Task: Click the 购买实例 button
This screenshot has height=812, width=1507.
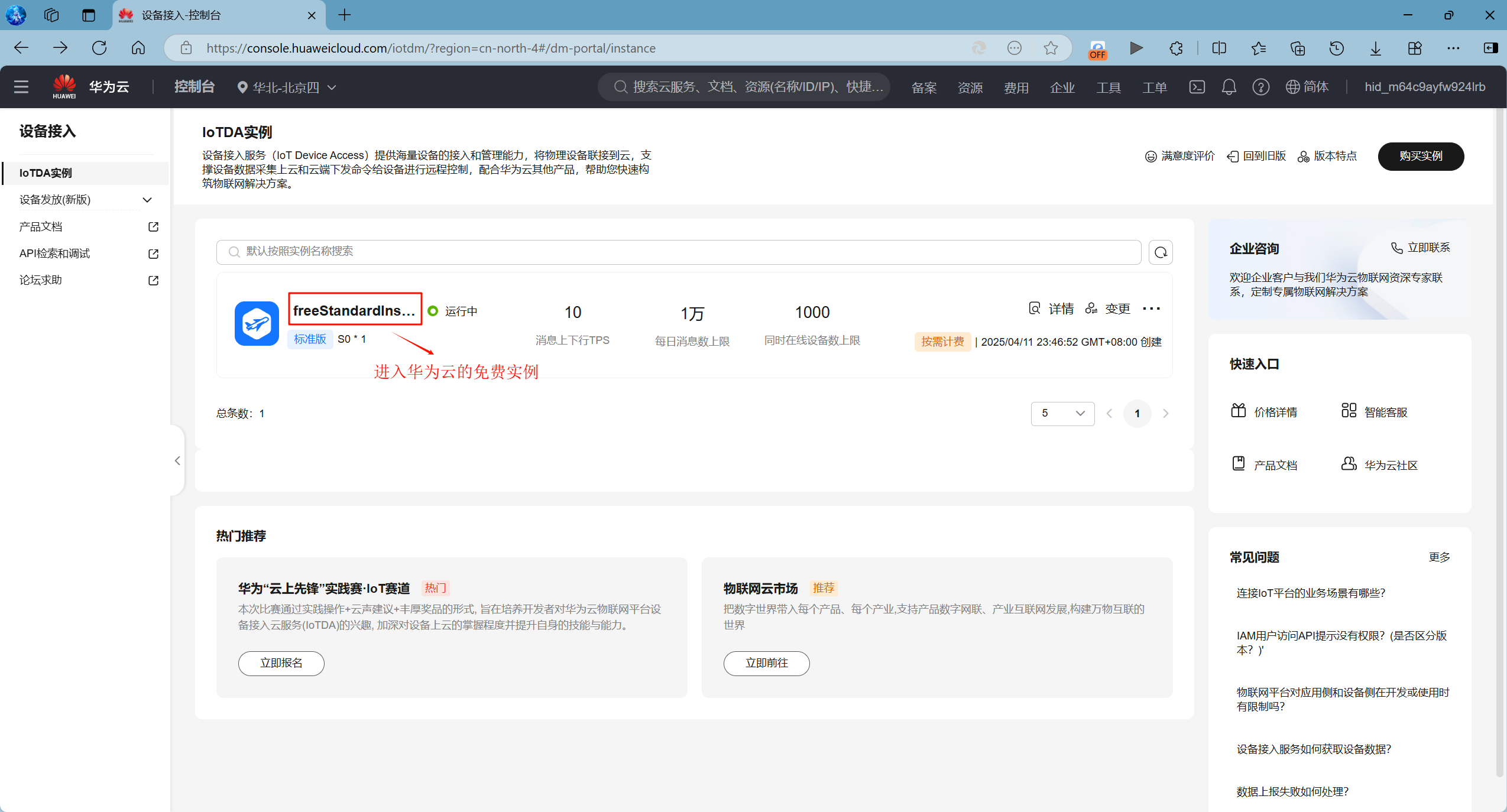Action: 1420,156
